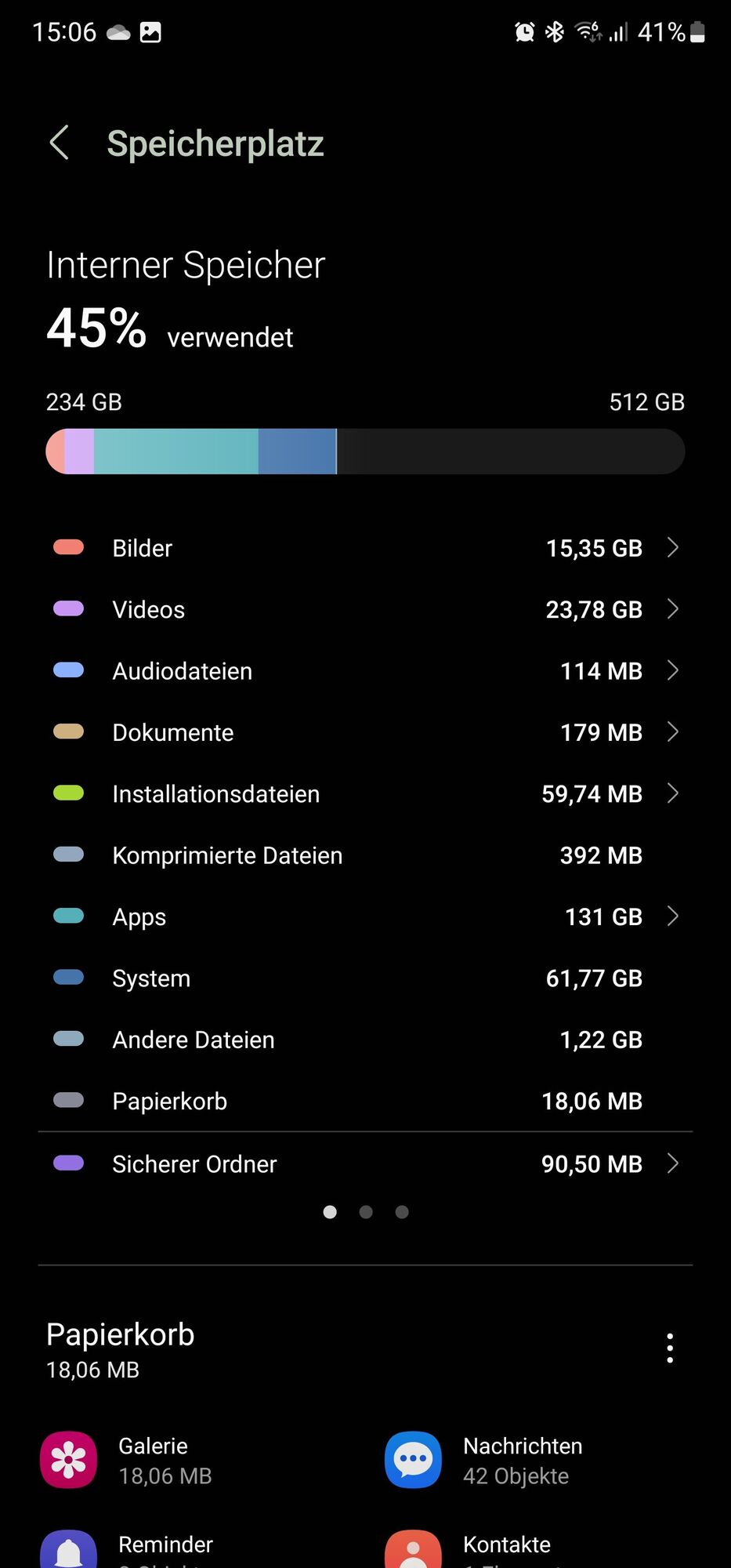Tap the alarm clock status icon
This screenshot has height=1568, width=731.
524,32
